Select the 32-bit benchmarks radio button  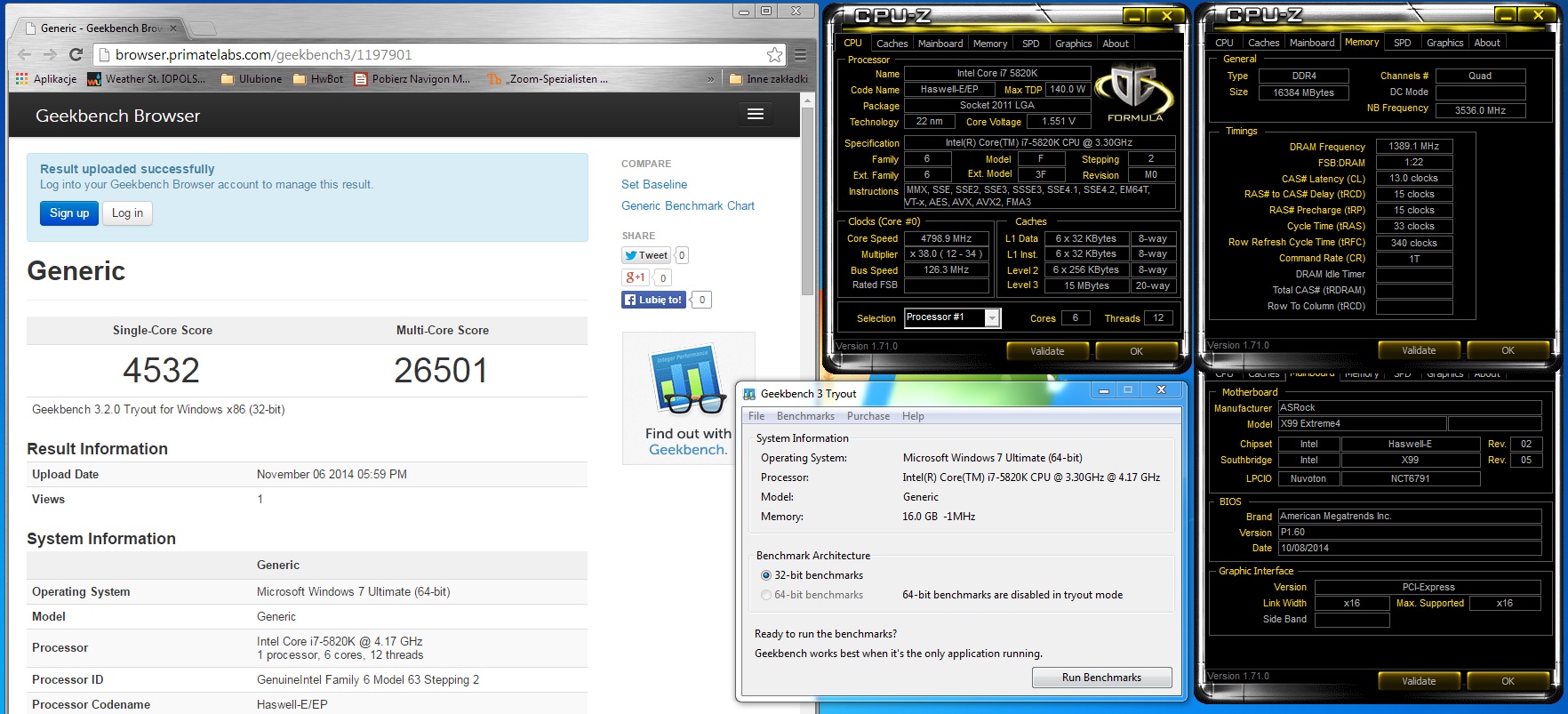pyautogui.click(x=766, y=575)
